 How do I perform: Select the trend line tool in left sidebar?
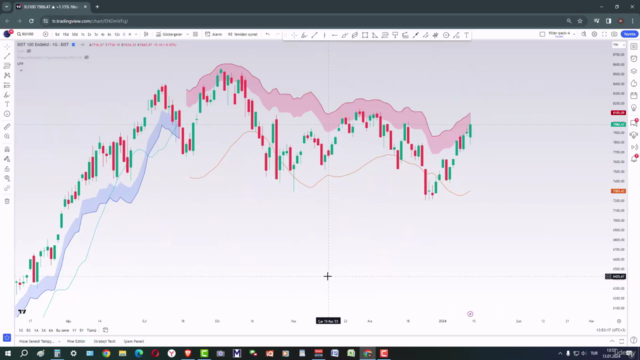pos(7,56)
